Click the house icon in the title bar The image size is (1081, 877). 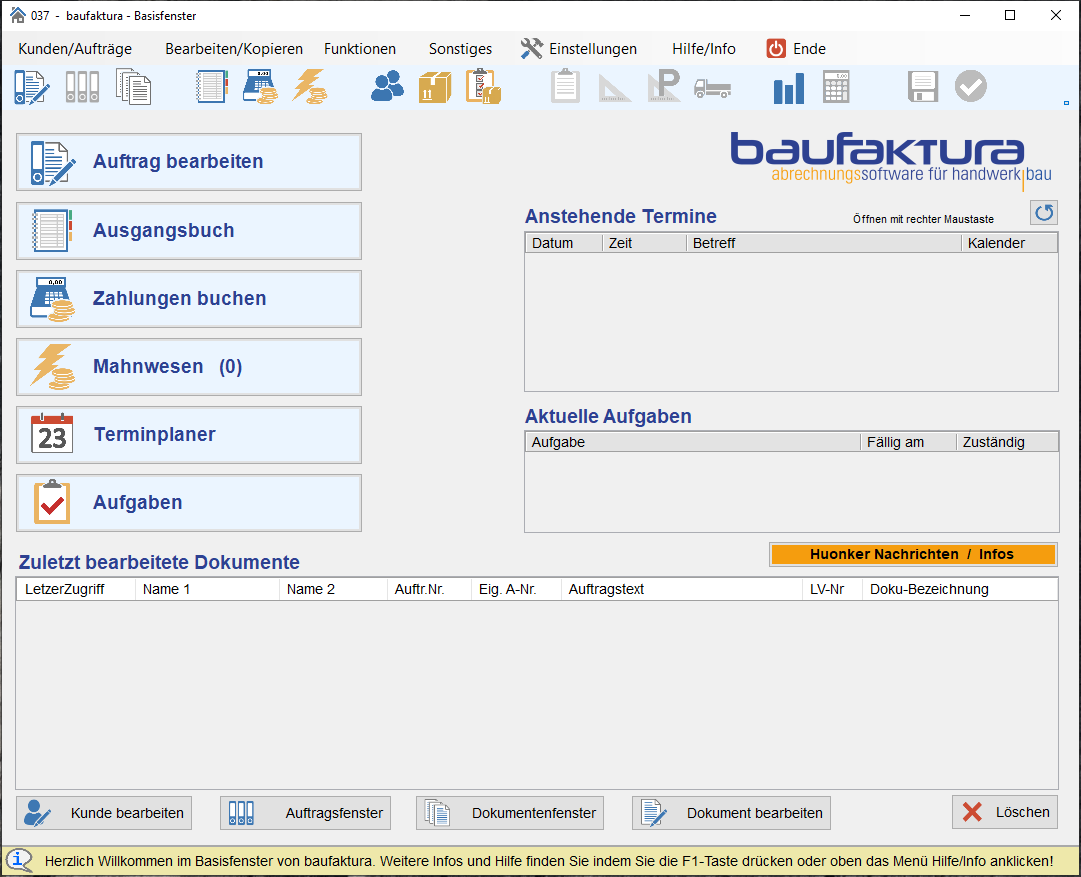click(x=18, y=15)
